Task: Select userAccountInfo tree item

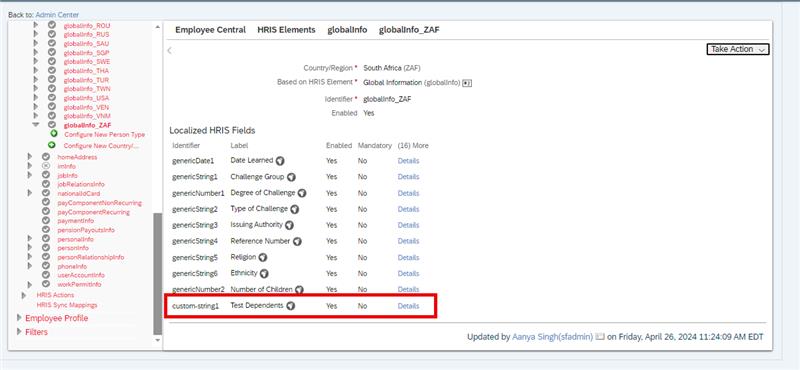Action: (81, 275)
